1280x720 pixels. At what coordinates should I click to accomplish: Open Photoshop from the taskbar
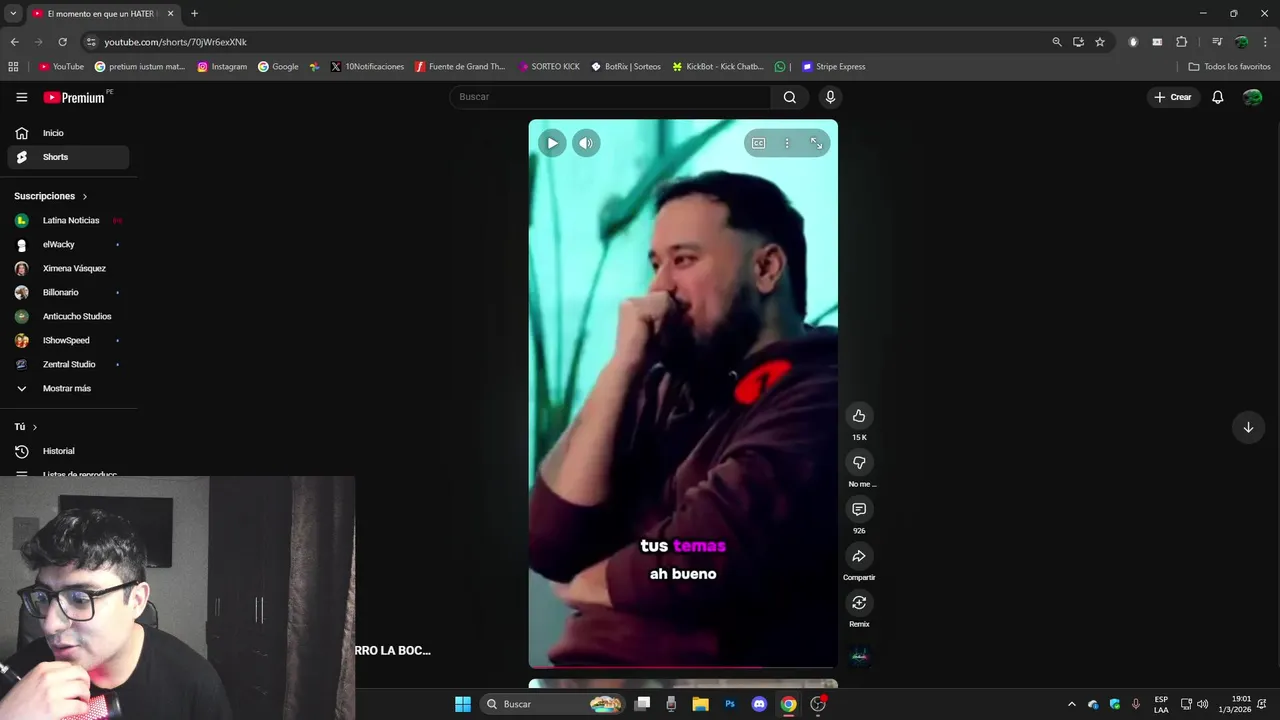click(730, 704)
